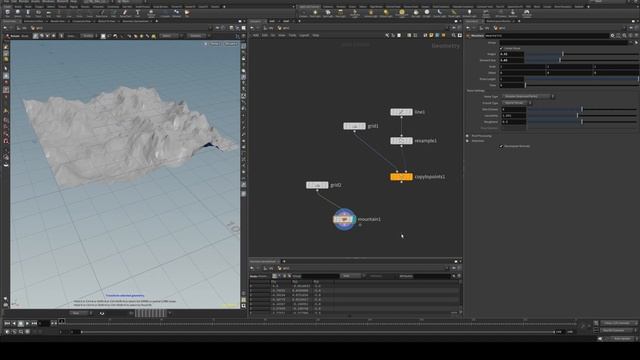
Task: Select the Font tool with the T icon
Action: pos(138,13)
